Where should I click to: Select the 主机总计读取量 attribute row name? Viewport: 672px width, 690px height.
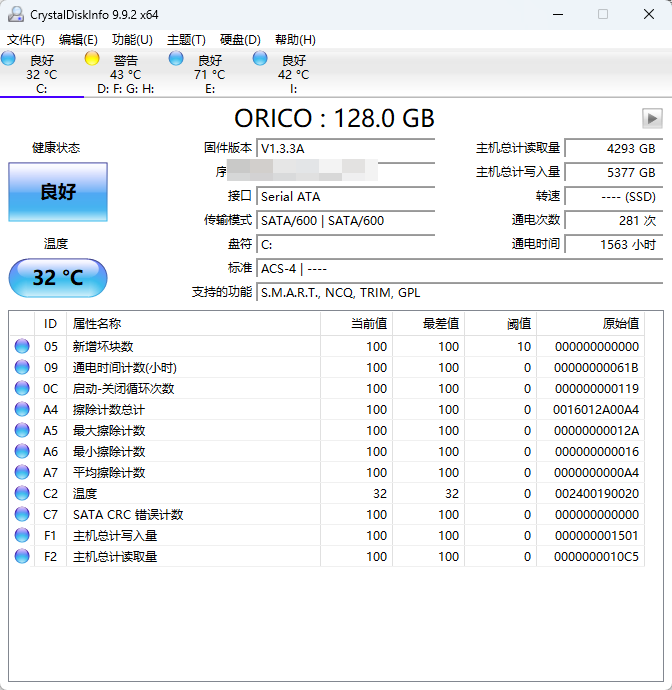pos(115,557)
